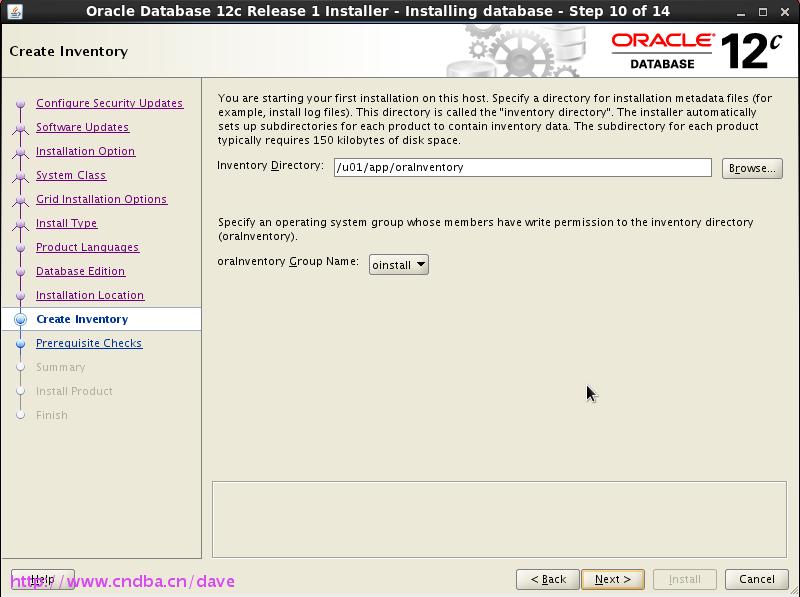Cancel the installer
The height and width of the screenshot is (597, 800).
pyautogui.click(x=757, y=579)
